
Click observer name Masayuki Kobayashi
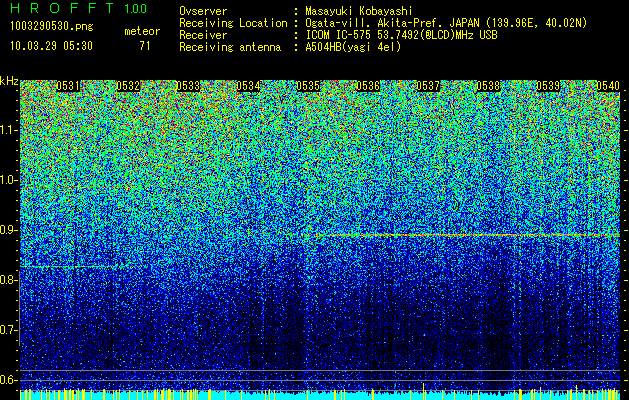359,11
